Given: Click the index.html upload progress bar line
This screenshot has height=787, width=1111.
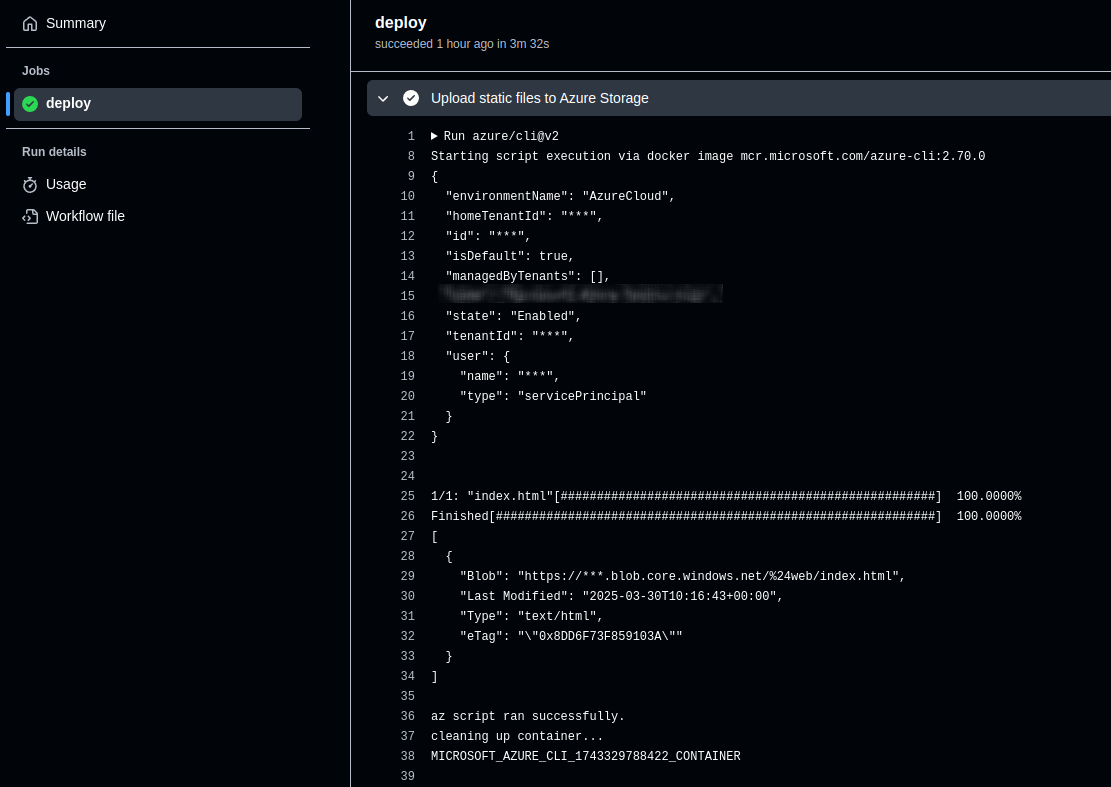Looking at the screenshot, I should tap(726, 496).
